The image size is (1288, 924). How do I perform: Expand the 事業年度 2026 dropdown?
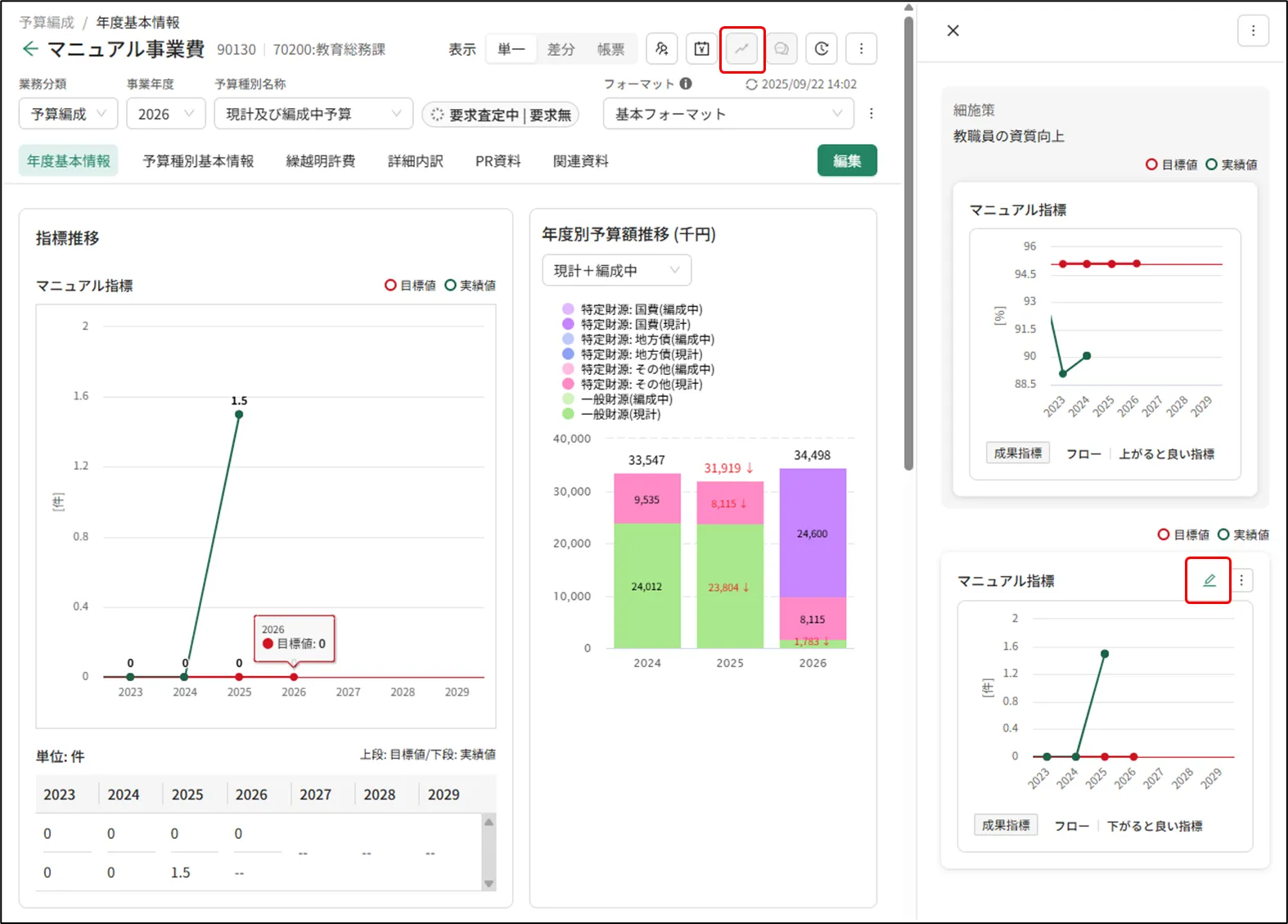click(166, 114)
